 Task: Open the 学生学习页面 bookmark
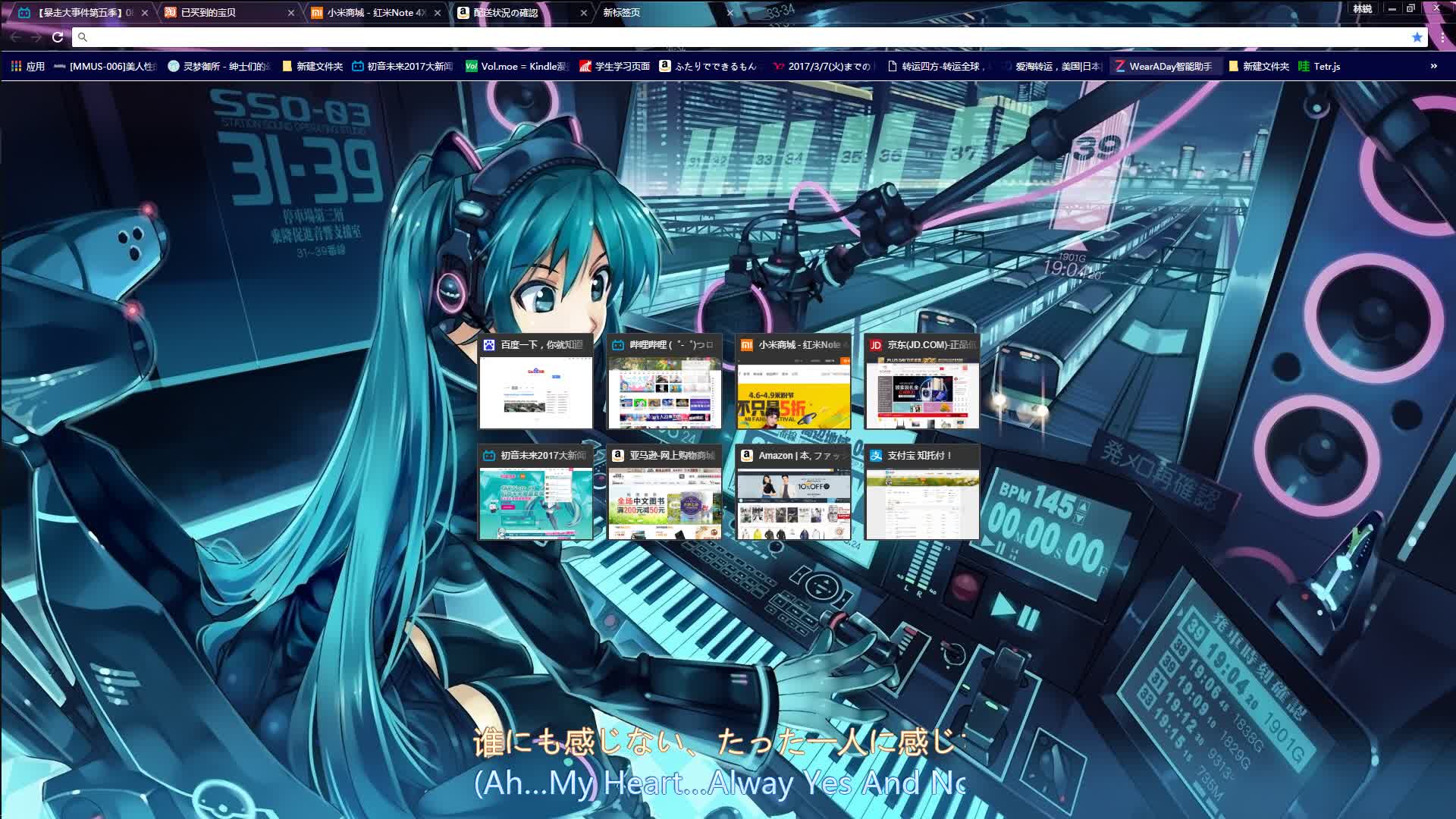(615, 66)
